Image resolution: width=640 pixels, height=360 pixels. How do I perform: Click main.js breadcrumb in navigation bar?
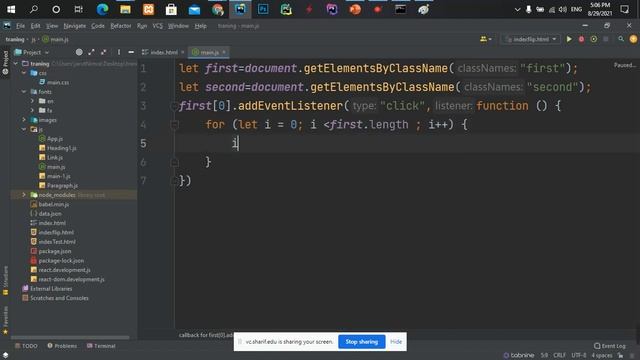coord(56,40)
